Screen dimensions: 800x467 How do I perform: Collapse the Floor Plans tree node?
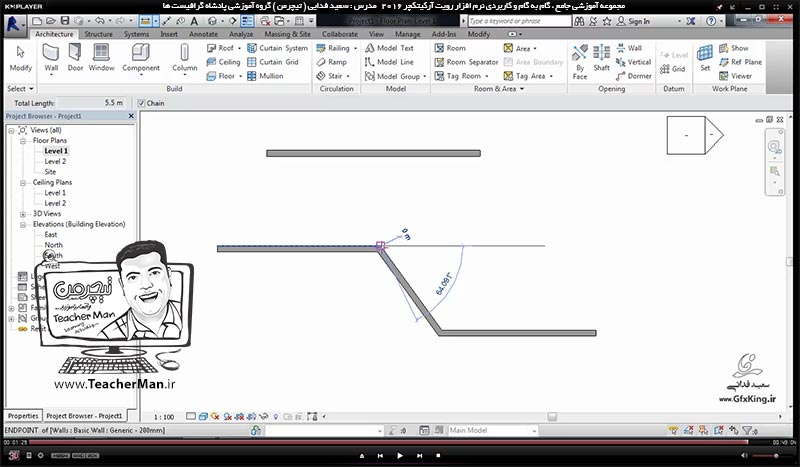(x=23, y=140)
